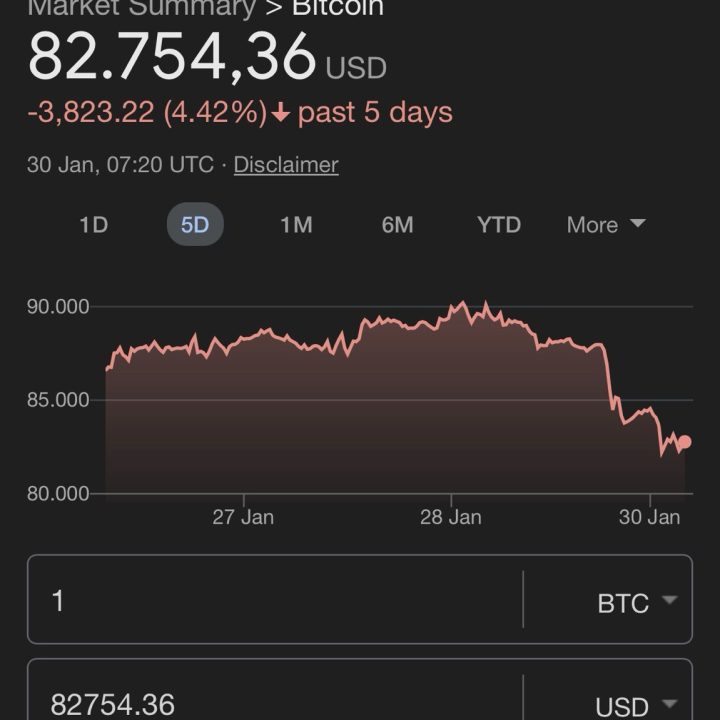Click the 27 Jan date label

(x=243, y=517)
